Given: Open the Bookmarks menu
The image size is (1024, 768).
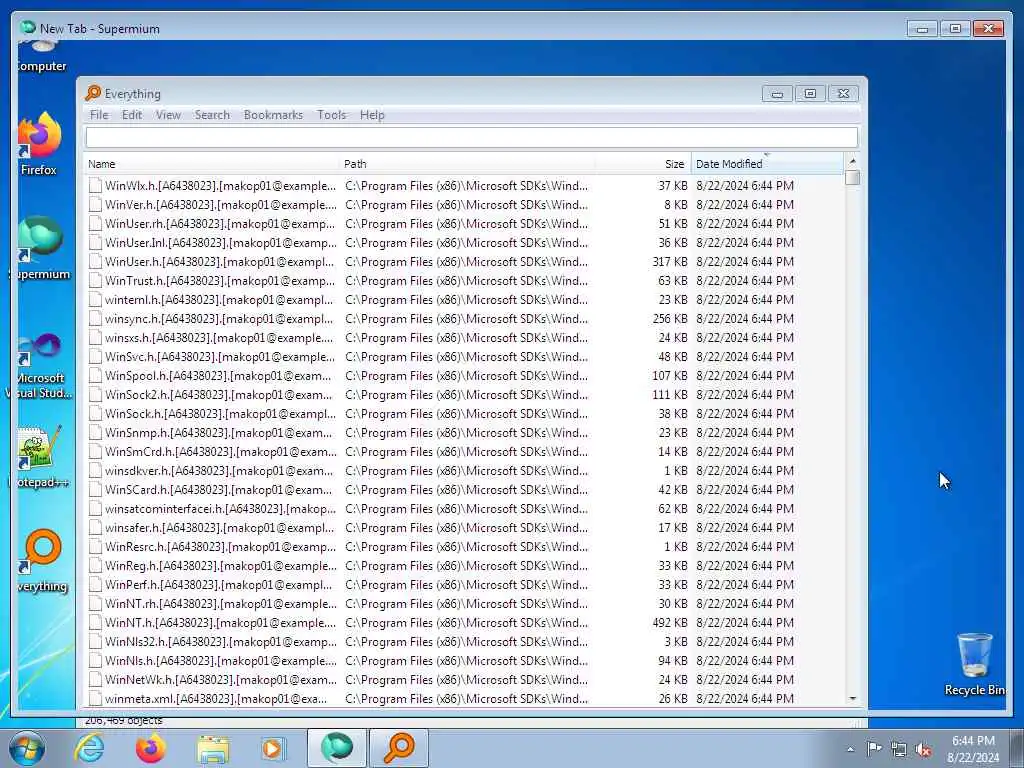Looking at the screenshot, I should 273,115.
